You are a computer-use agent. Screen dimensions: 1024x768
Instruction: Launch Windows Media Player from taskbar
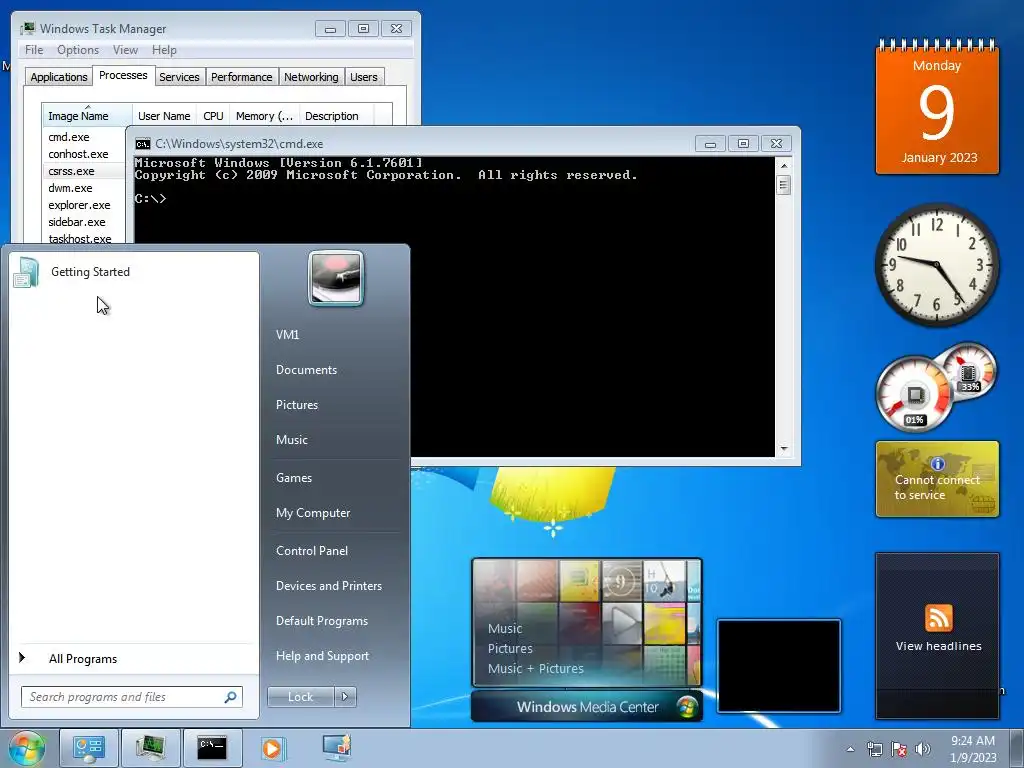272,748
